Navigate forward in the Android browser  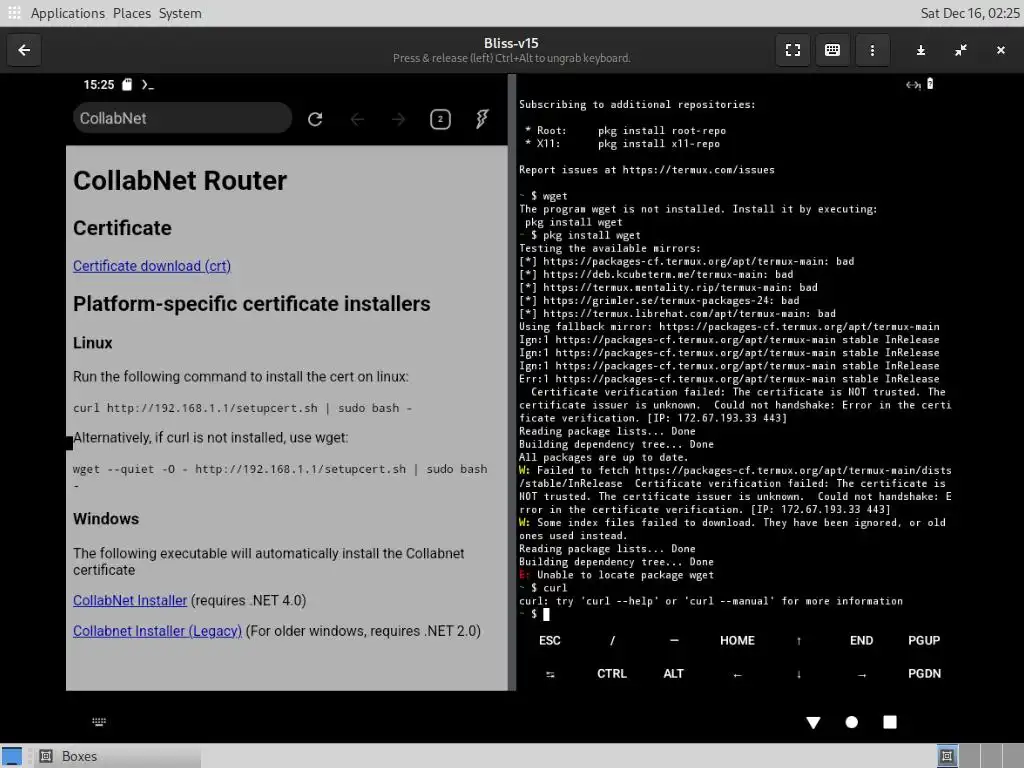pyautogui.click(x=398, y=119)
